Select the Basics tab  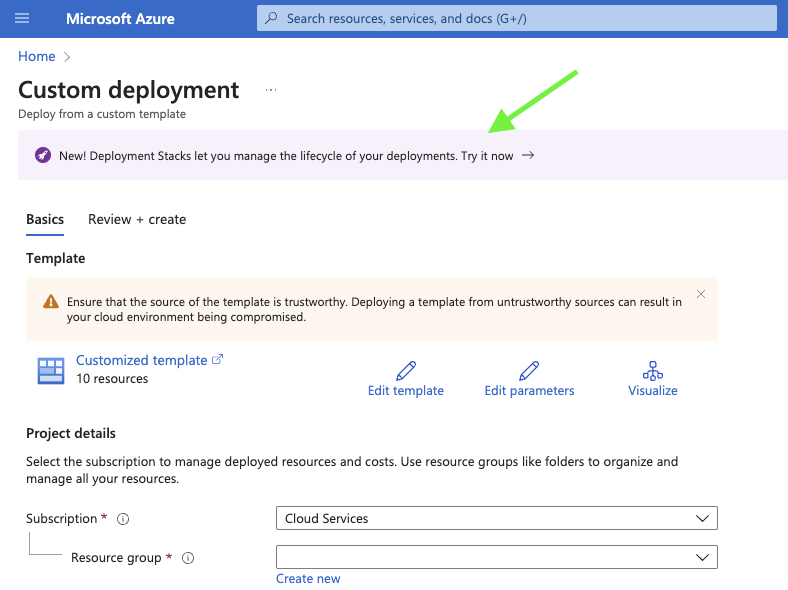[45, 220]
